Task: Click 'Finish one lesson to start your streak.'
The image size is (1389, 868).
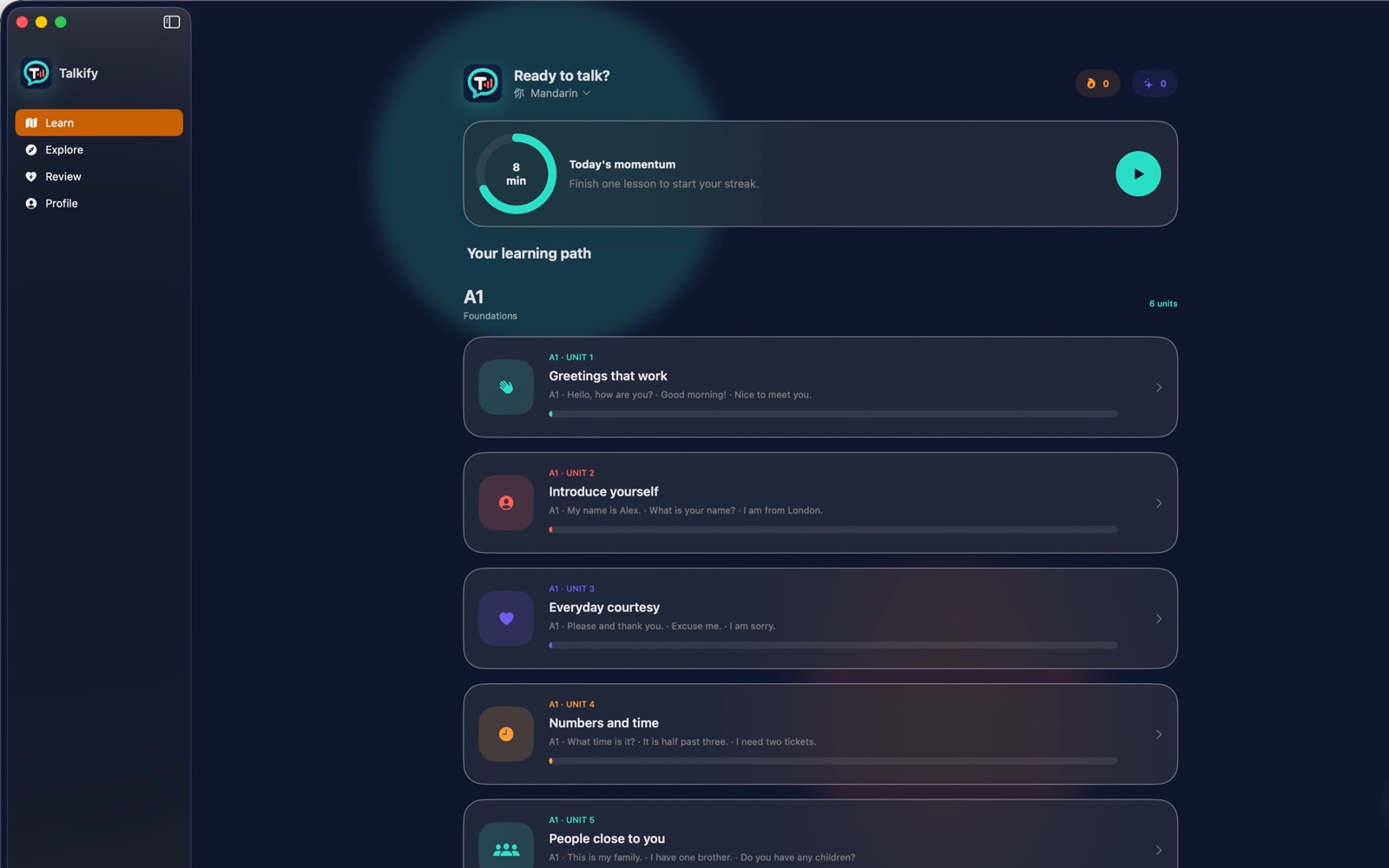Action: (664, 184)
